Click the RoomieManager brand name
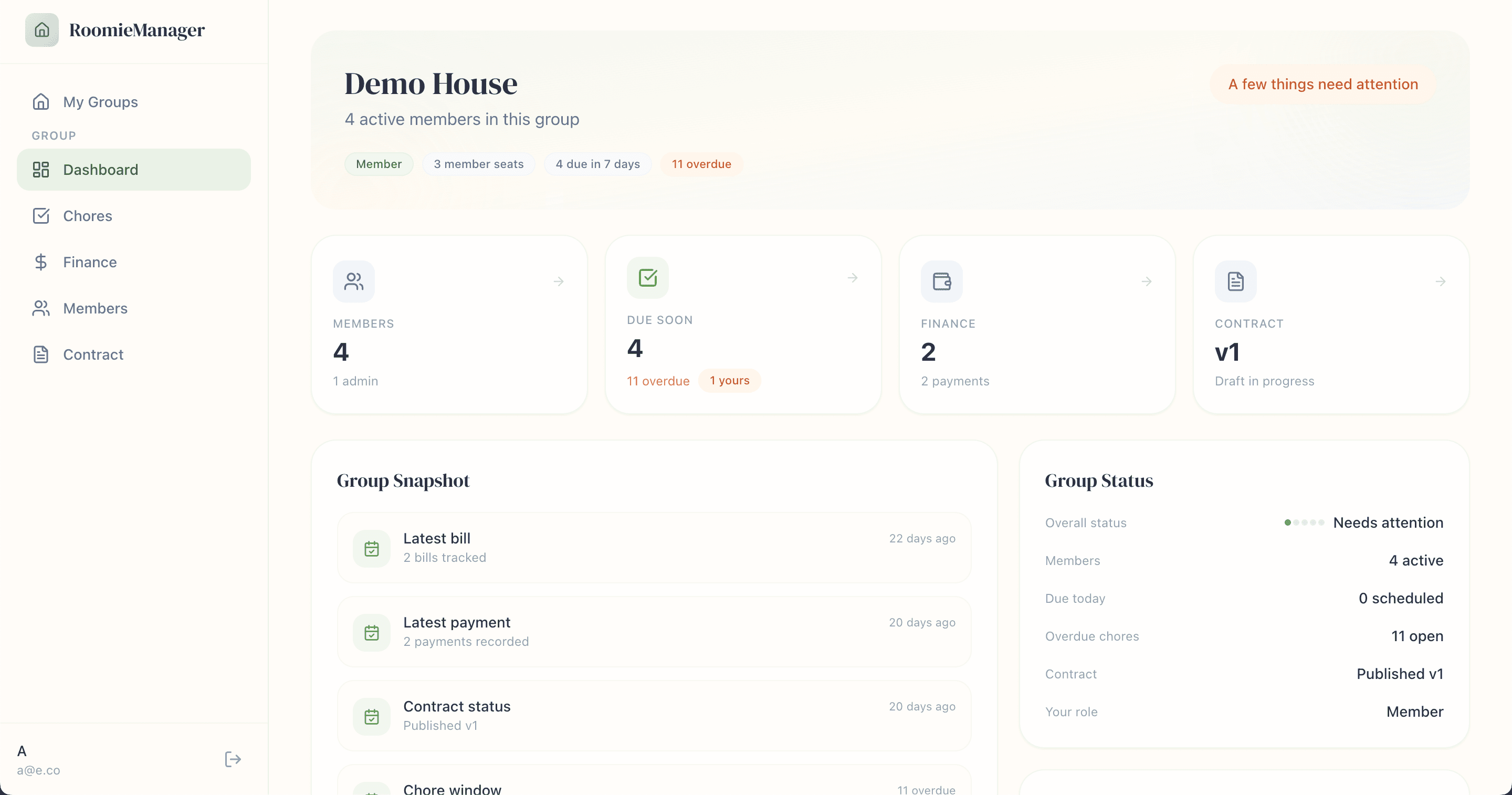1512x795 pixels. 136,30
